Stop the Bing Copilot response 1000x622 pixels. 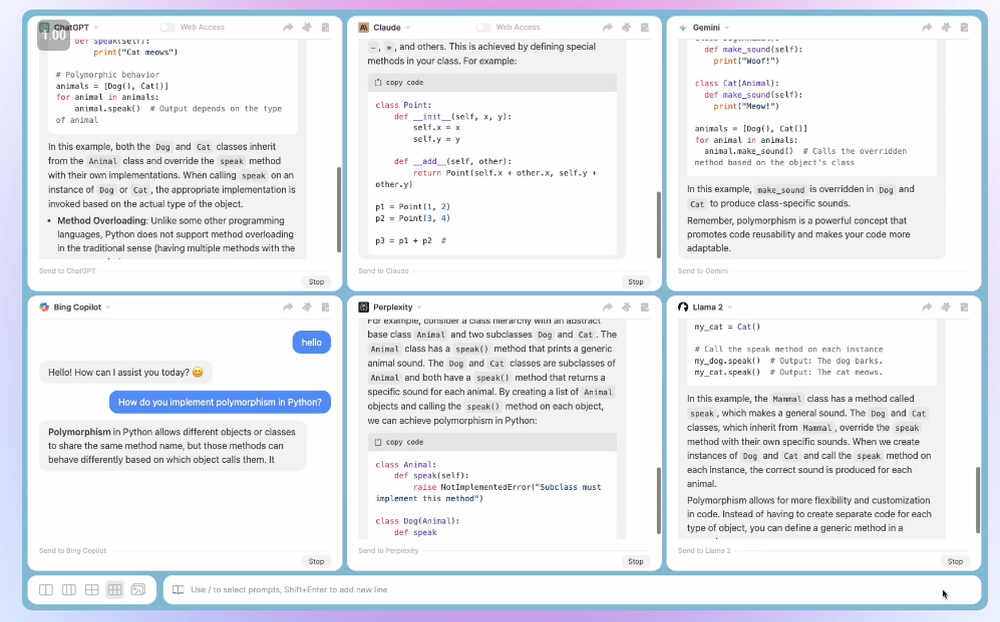point(316,561)
